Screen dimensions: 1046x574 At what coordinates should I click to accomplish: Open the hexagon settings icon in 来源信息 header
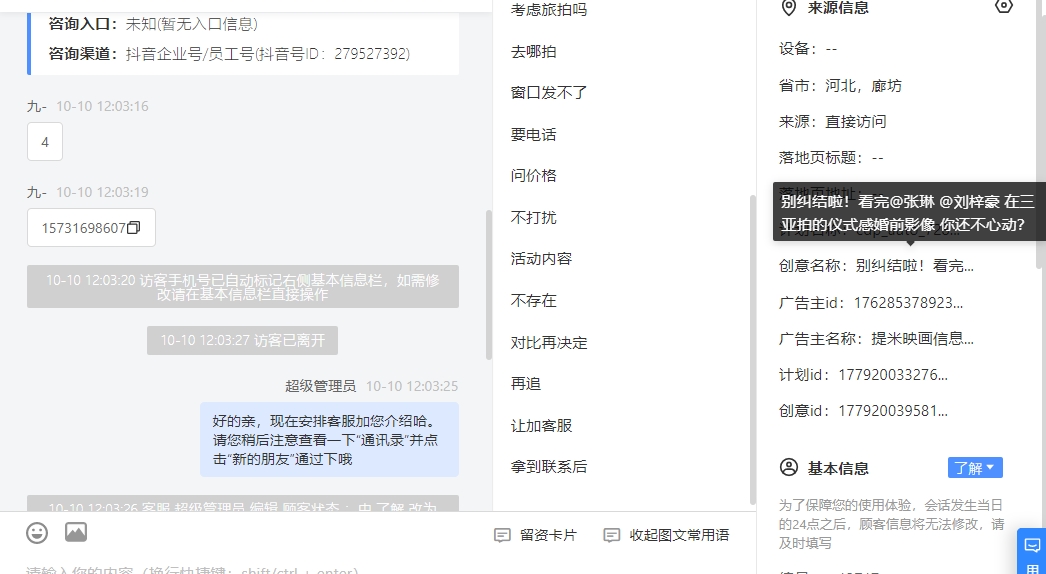1003,6
